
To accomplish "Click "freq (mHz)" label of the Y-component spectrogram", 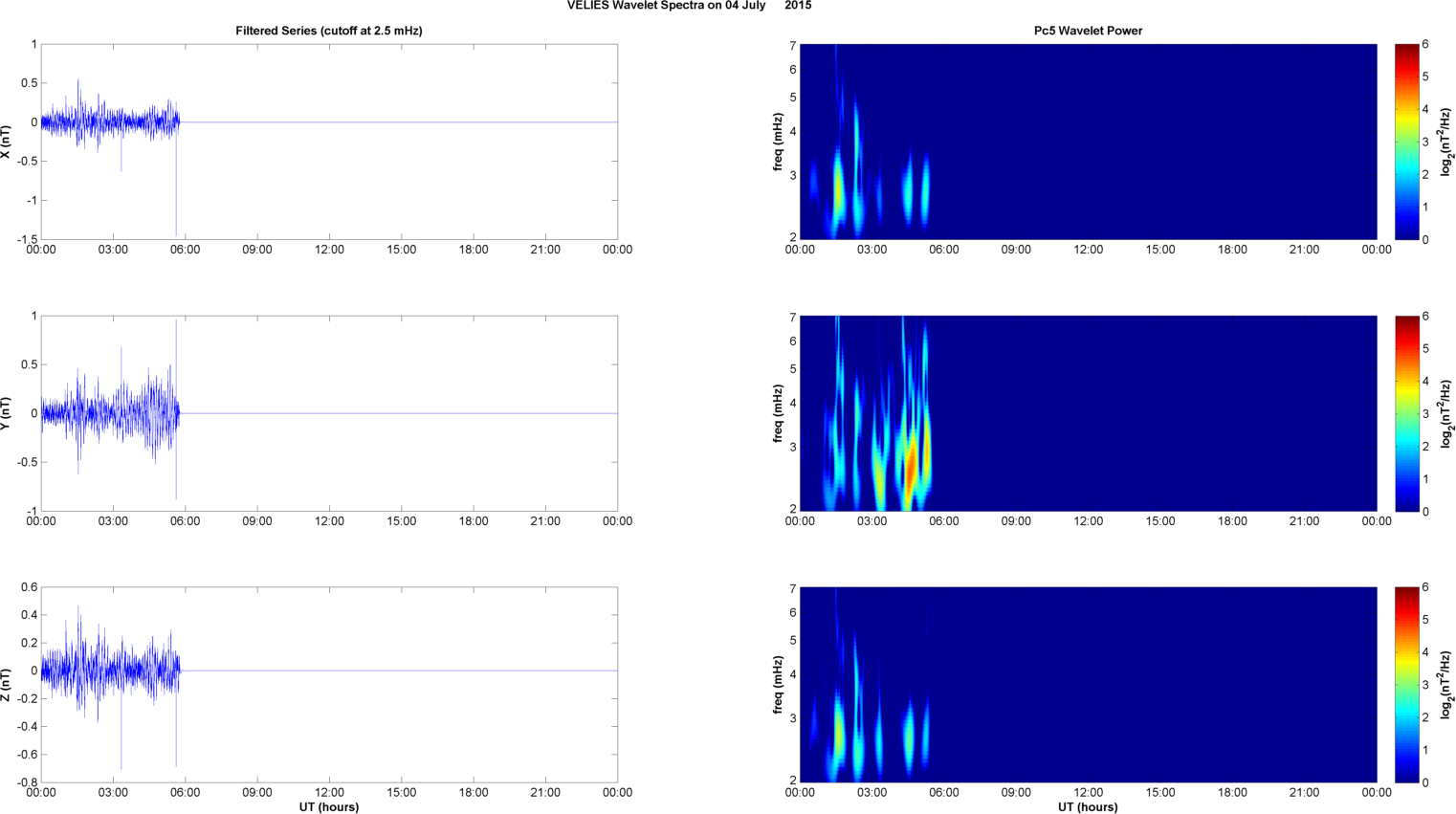I will [x=779, y=413].
